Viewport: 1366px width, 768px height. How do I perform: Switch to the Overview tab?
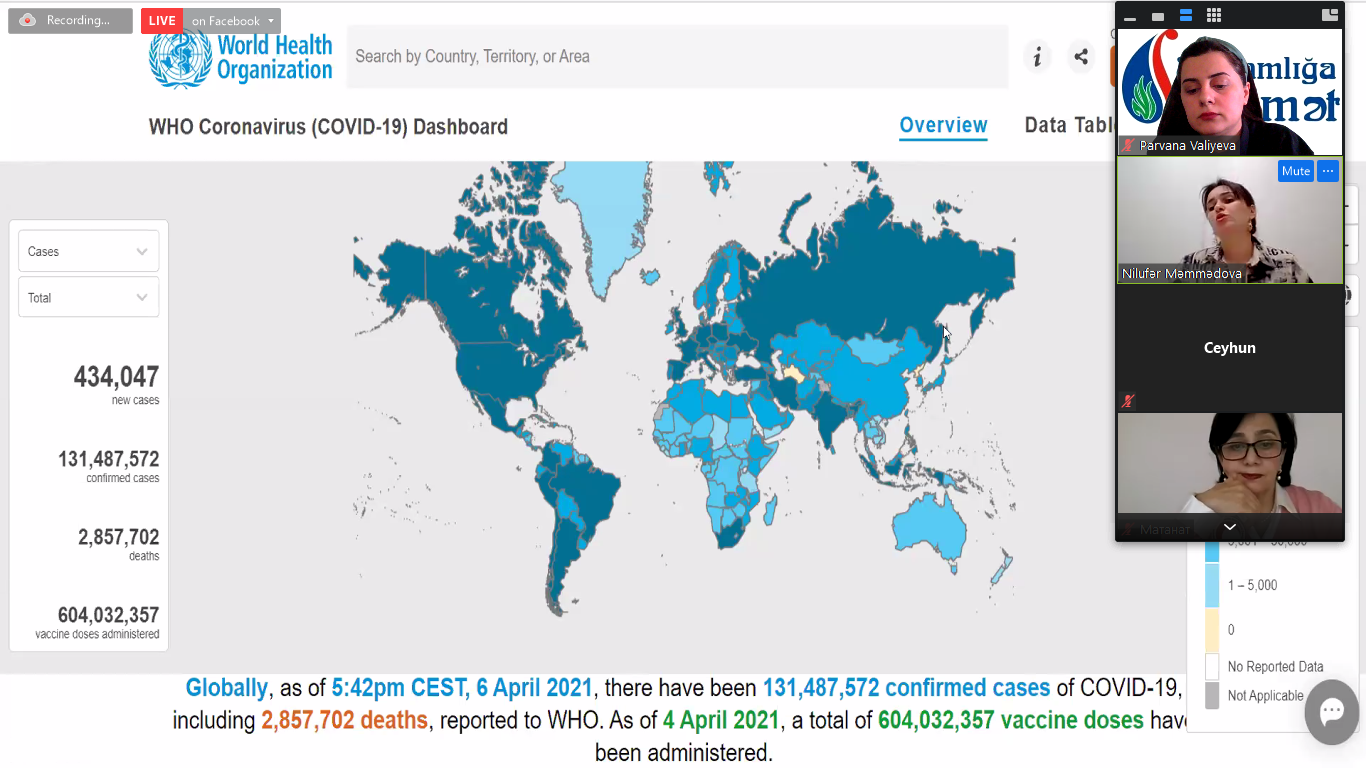pos(943,126)
